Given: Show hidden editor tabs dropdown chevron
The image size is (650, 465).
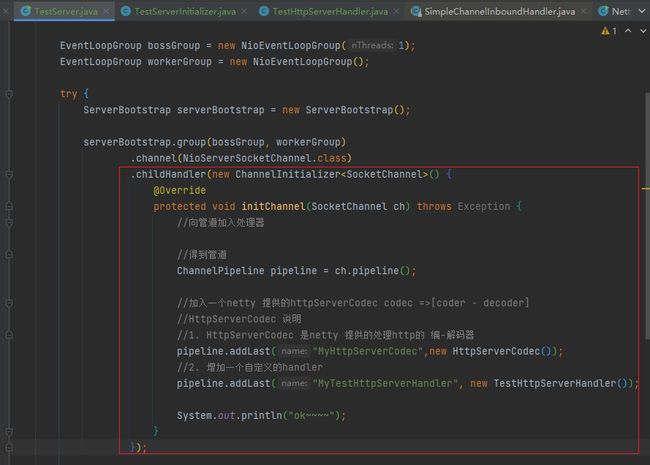Looking at the screenshot, I should click(x=642, y=11).
